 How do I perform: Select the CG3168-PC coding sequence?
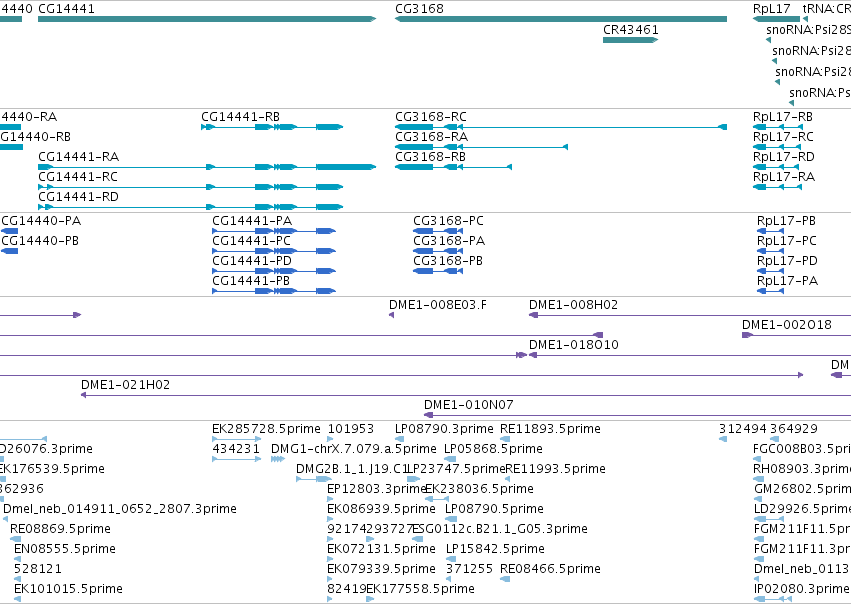438,231
